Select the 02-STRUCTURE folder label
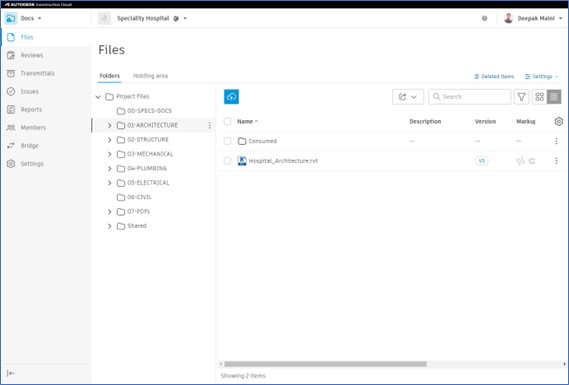The width and height of the screenshot is (569, 385). tap(148, 140)
